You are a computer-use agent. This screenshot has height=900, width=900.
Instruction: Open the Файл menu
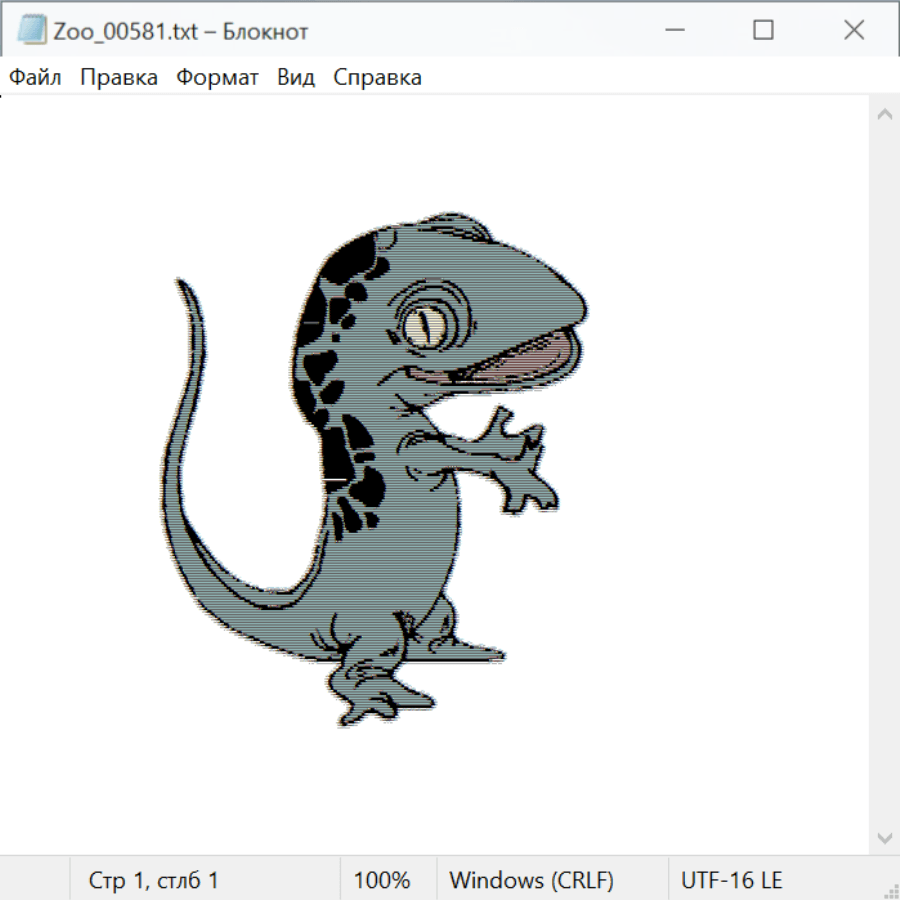[35, 78]
